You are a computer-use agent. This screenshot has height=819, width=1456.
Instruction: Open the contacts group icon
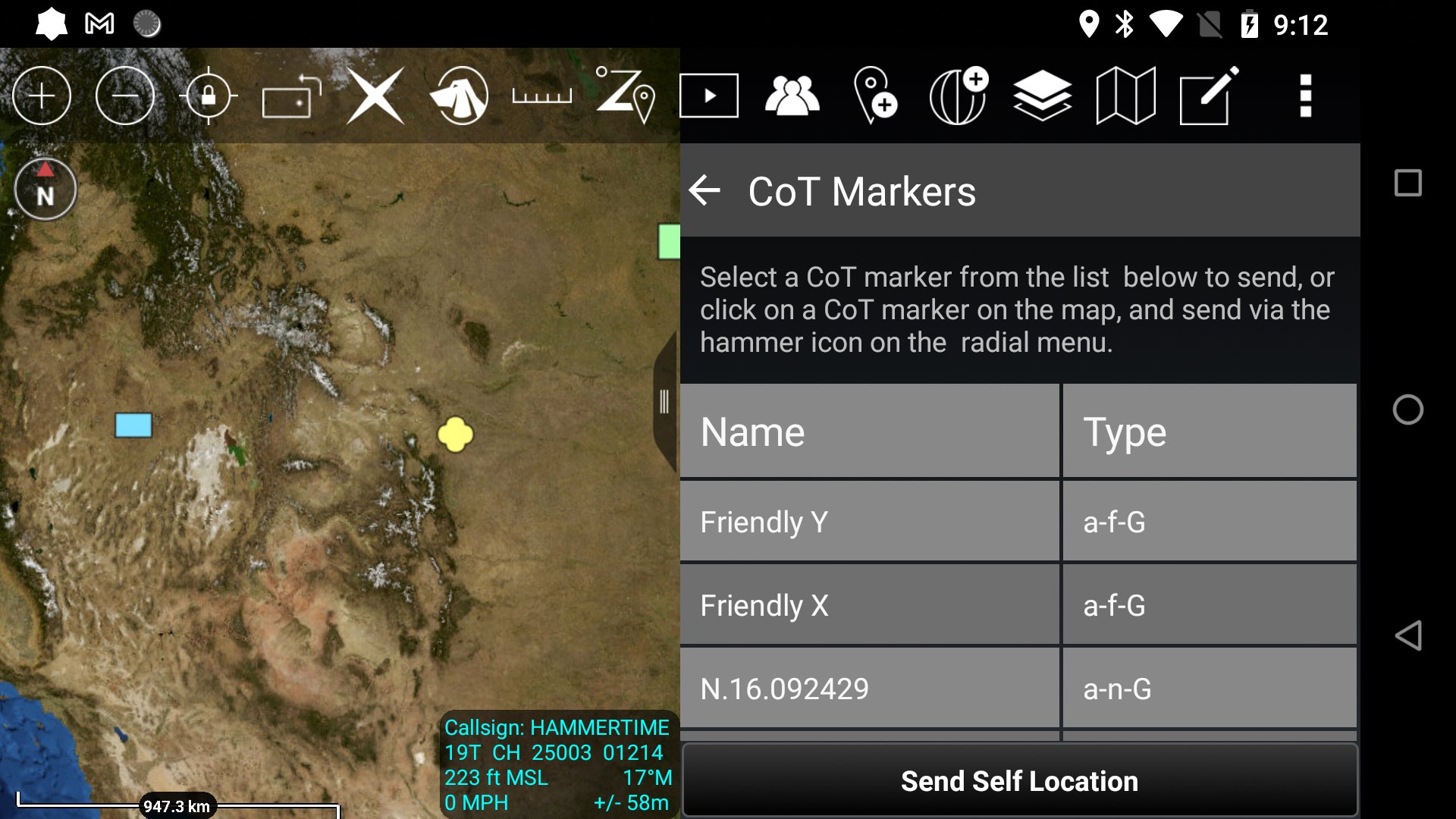[x=792, y=96]
